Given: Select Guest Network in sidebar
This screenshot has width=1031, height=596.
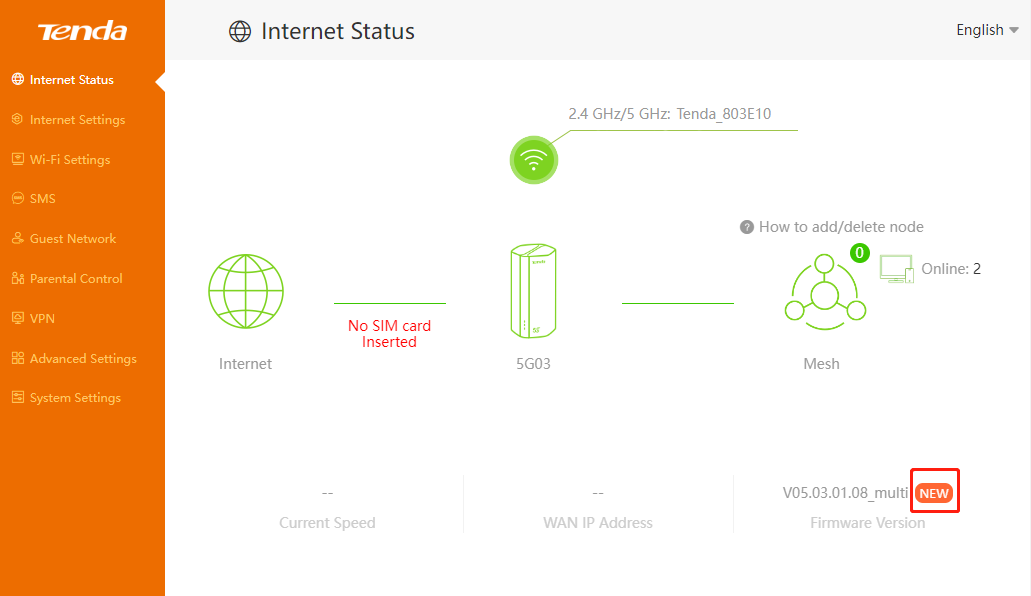Looking at the screenshot, I should coord(73,239).
